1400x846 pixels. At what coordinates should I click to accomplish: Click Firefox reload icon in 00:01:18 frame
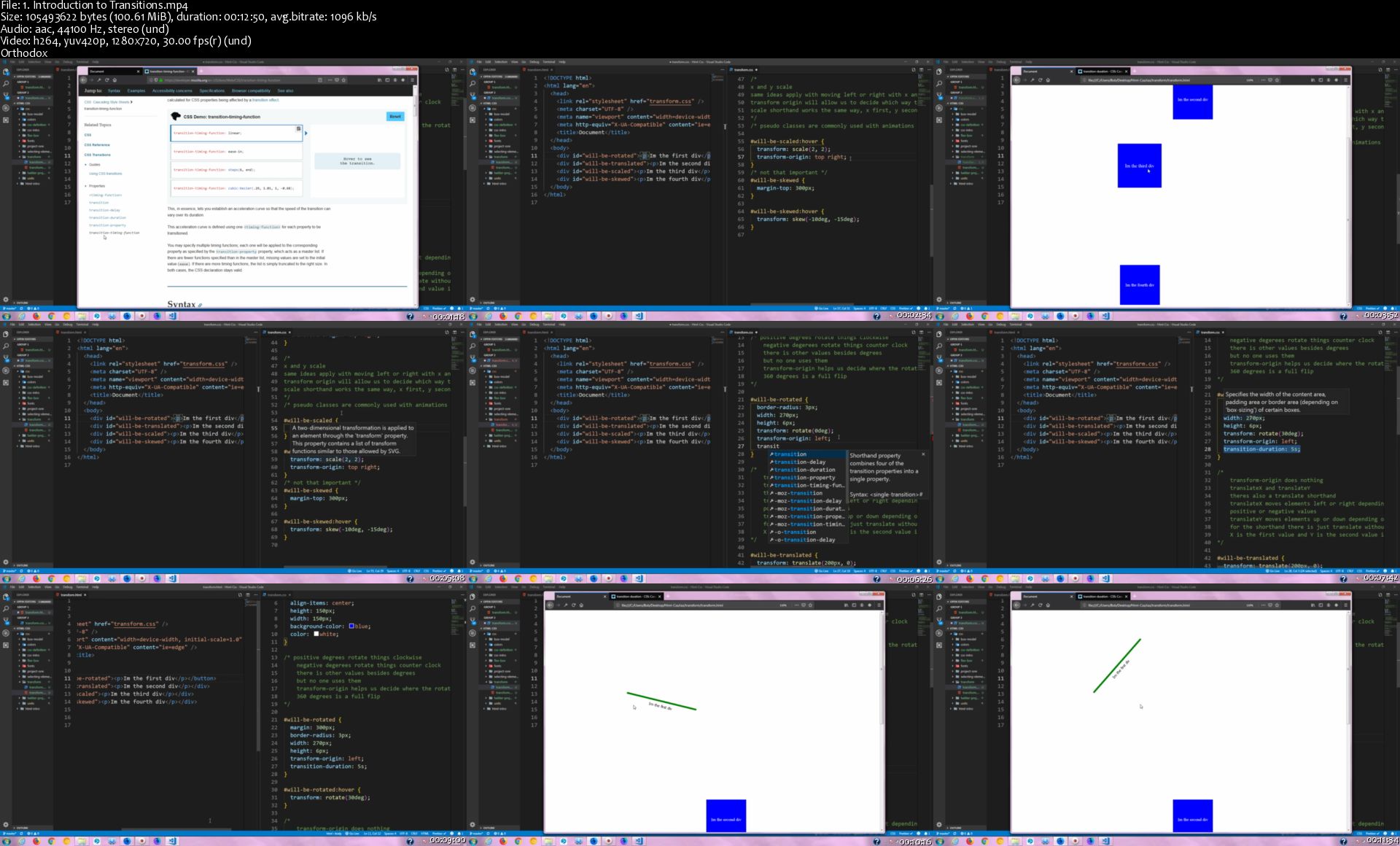tap(106, 80)
